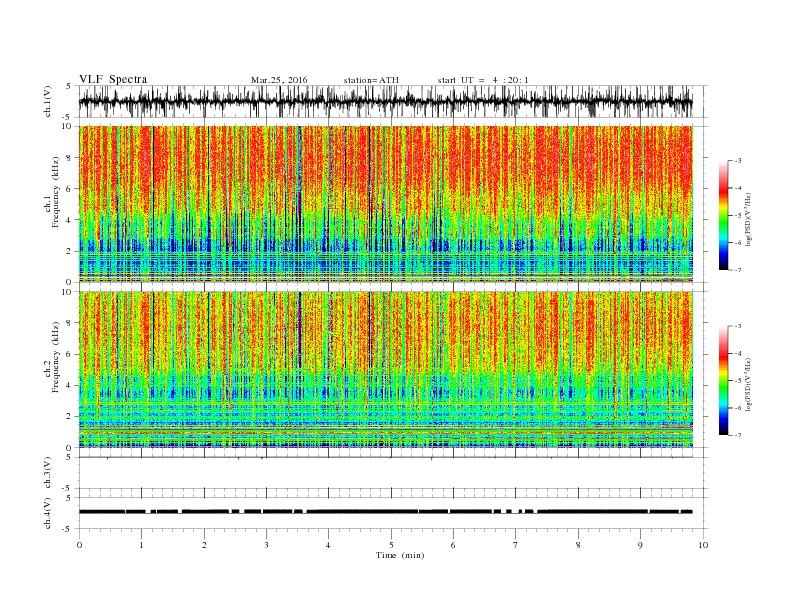Screen dimensions: 792x612
Task: Click the ch.1 color bar "log(PSD)(V²/Hz)" label
Action: pos(749,219)
